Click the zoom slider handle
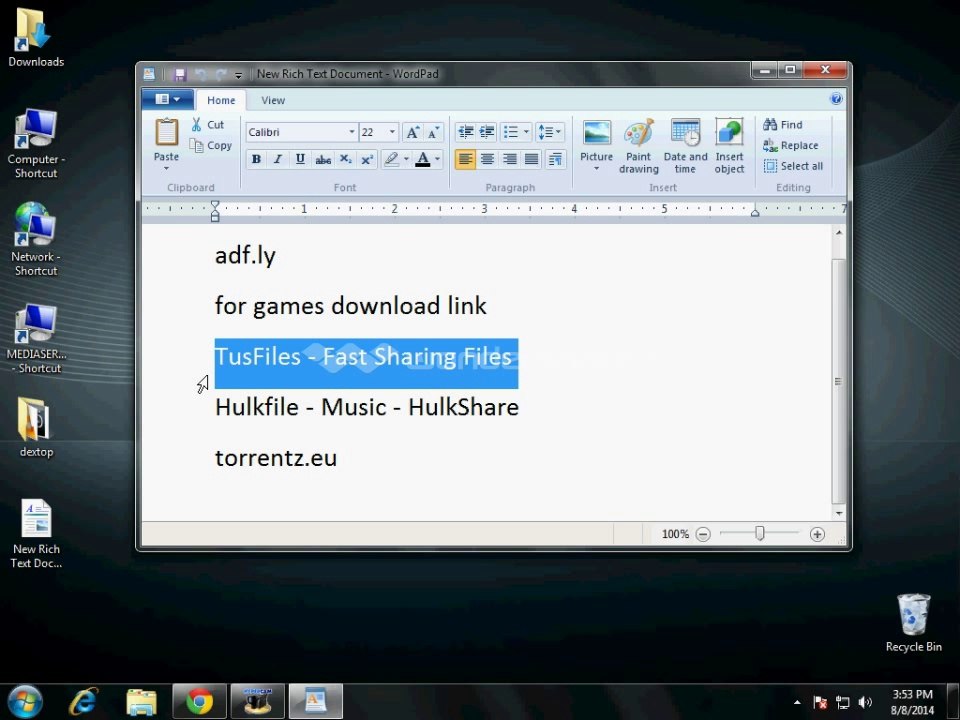 (x=760, y=534)
